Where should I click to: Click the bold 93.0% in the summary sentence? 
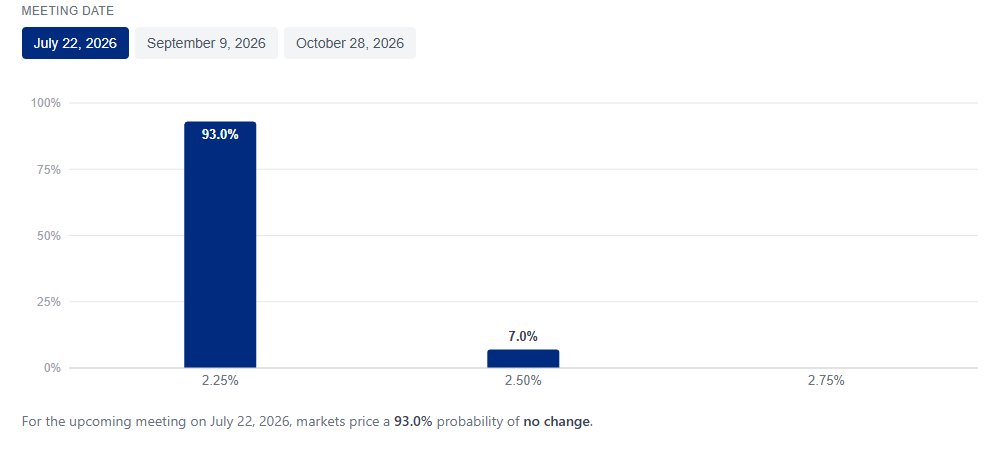(x=413, y=422)
